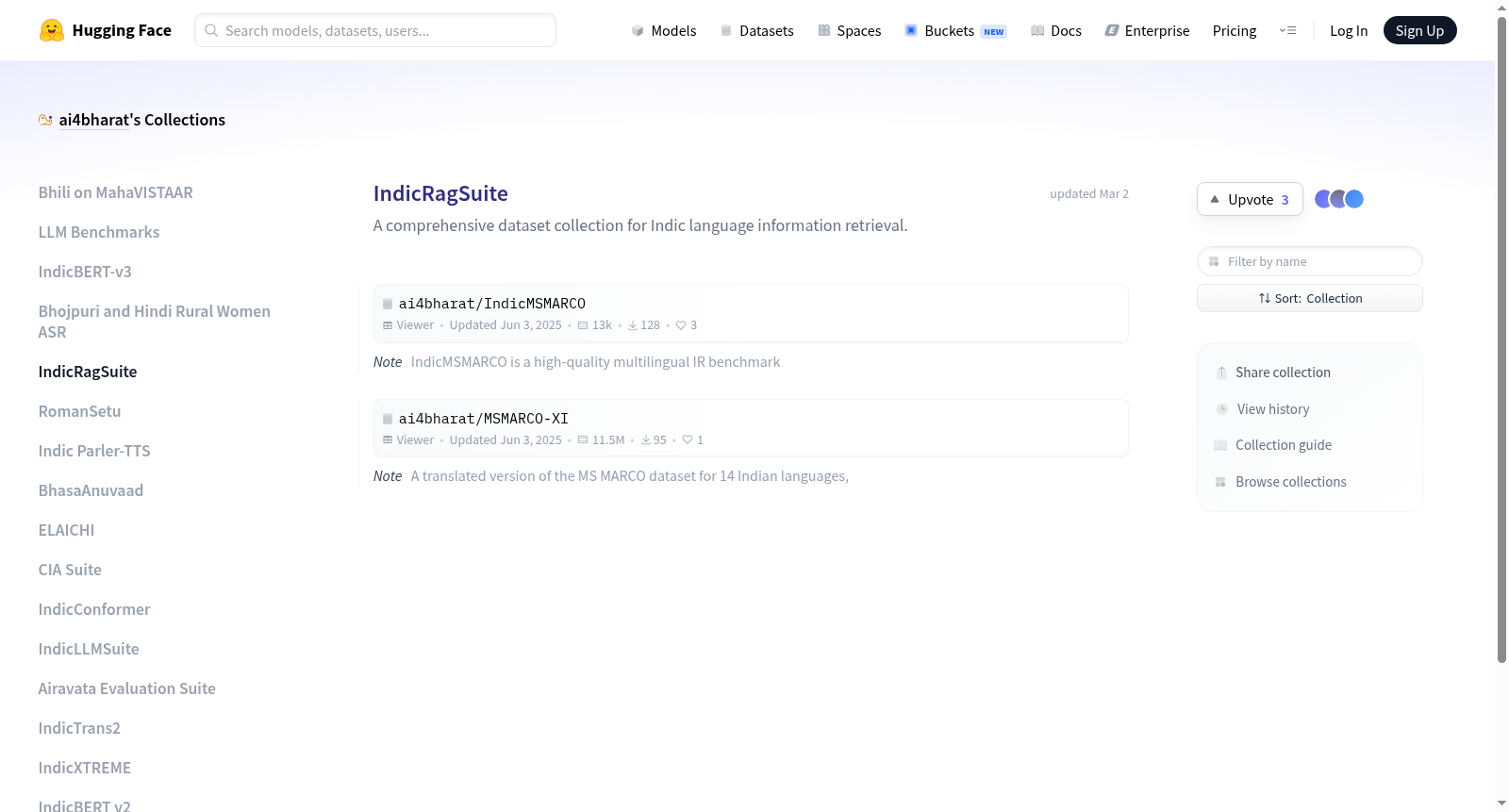
Task: Open the IndicLLMSuite collection
Action: (x=89, y=649)
